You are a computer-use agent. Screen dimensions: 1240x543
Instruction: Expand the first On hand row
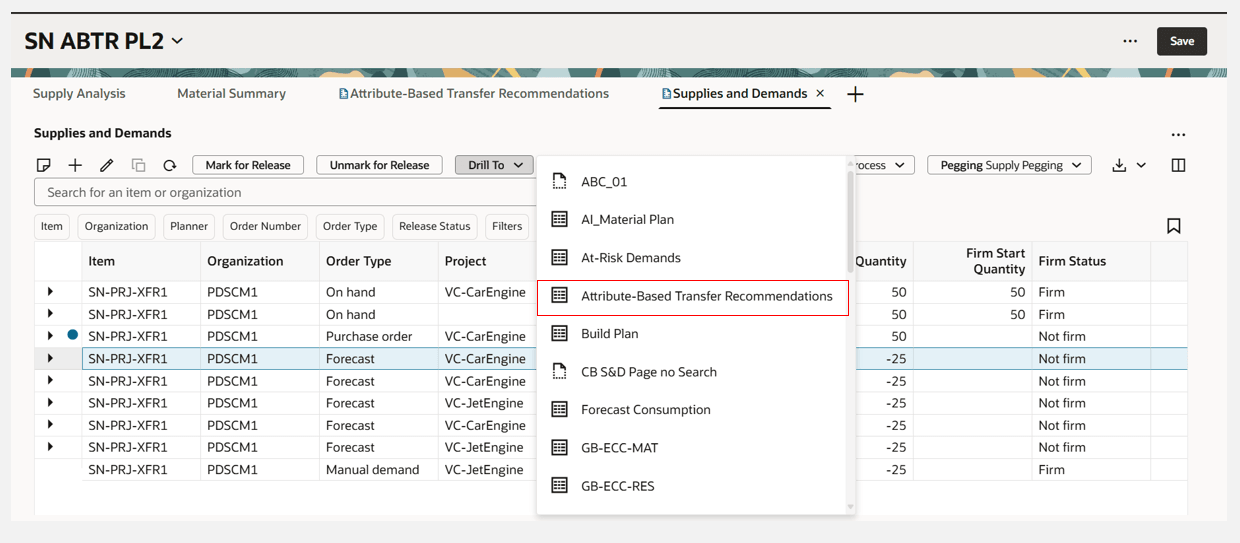[x=50, y=292]
